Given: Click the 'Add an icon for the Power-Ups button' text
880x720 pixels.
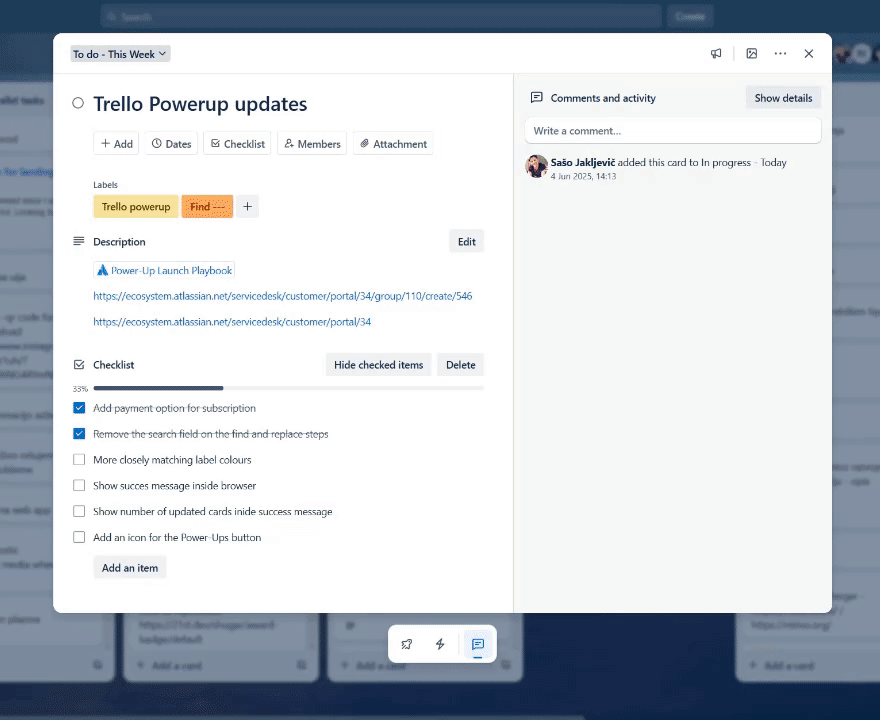Looking at the screenshot, I should click(x=177, y=537).
